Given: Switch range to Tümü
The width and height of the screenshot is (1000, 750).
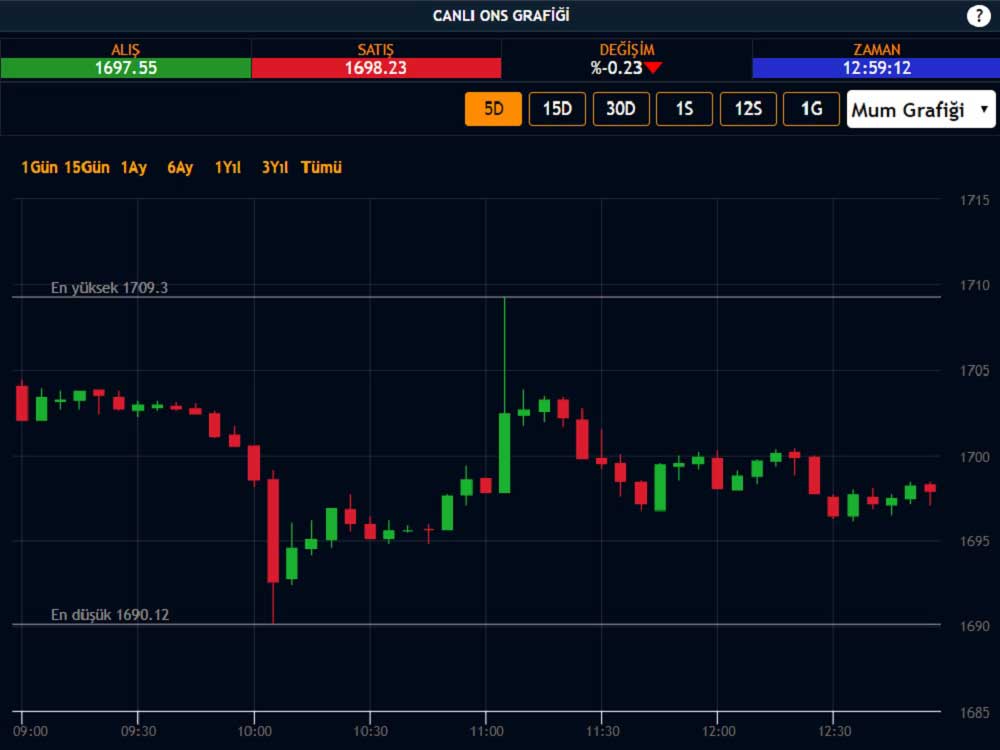Looking at the screenshot, I should coord(321,168).
